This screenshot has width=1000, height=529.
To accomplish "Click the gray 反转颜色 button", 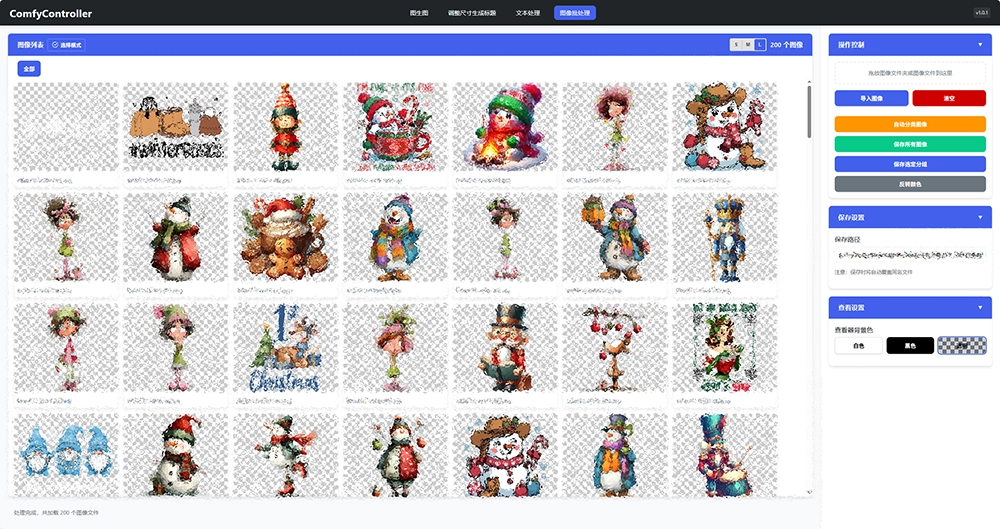I will click(x=909, y=184).
